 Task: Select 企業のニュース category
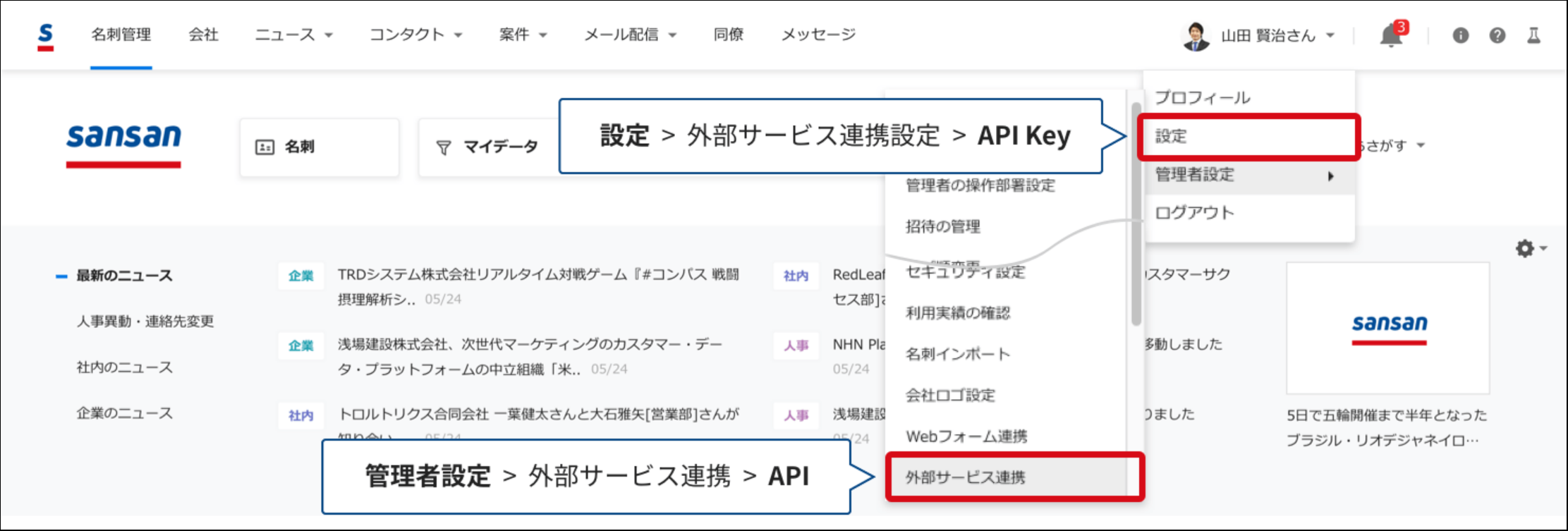pyautogui.click(x=124, y=413)
